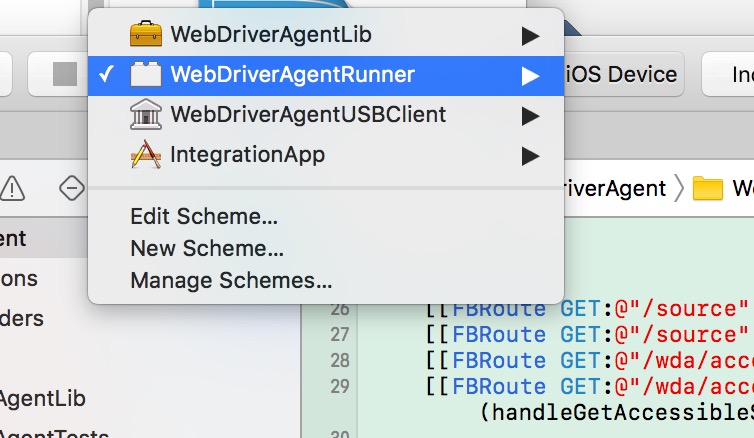
Task: Open the test navigator diamond icon
Action: [x=72, y=188]
